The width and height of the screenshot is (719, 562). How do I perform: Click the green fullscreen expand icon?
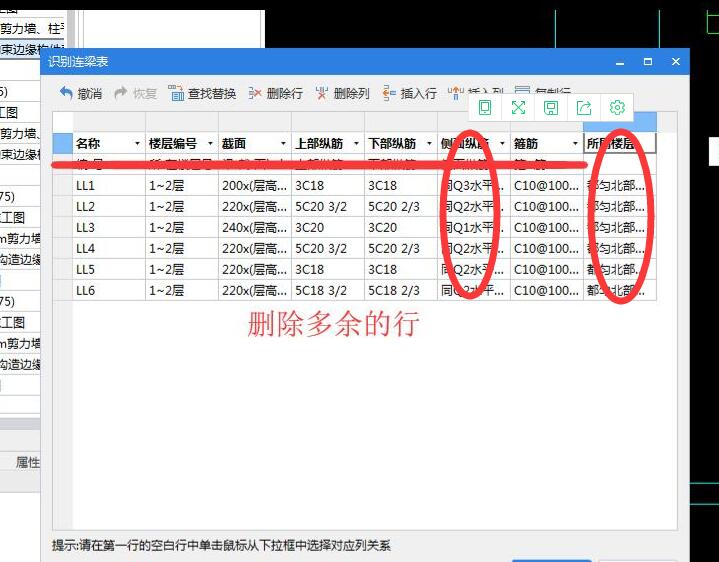[518, 108]
